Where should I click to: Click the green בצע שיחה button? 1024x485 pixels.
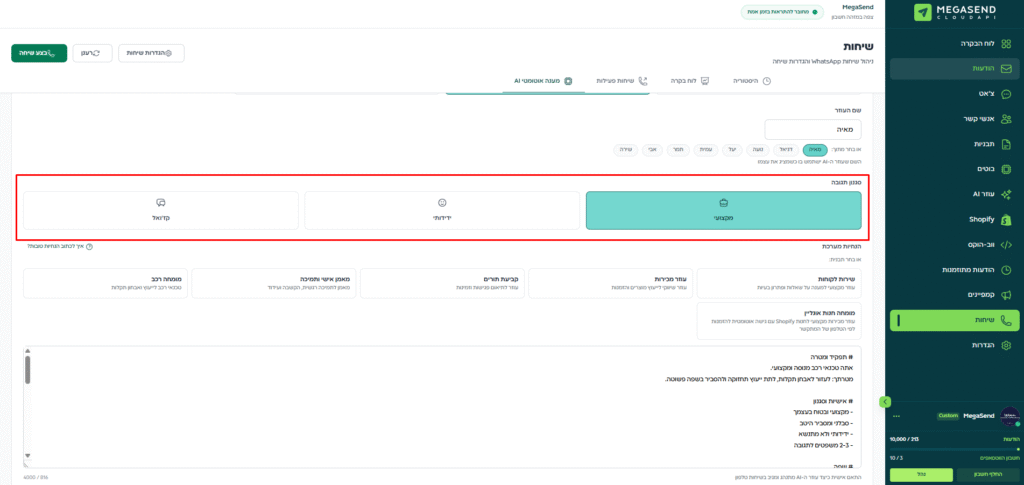click(39, 53)
